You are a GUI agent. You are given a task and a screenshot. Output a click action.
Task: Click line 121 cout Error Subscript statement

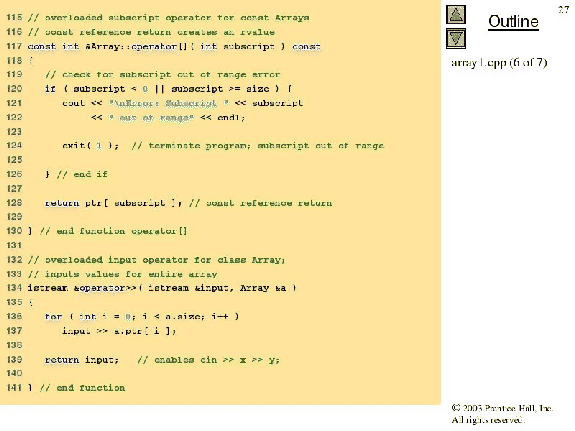tap(183, 103)
